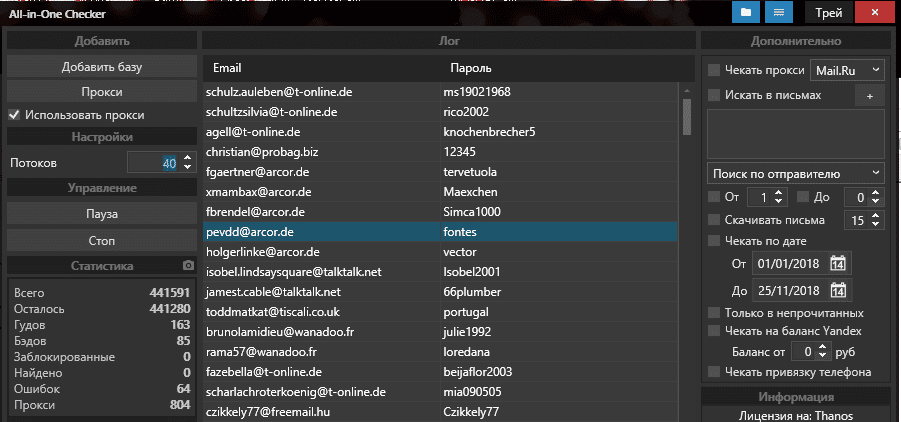Select row fbrendel@arcor.de
Screen dimensions: 901x422
pos(440,212)
